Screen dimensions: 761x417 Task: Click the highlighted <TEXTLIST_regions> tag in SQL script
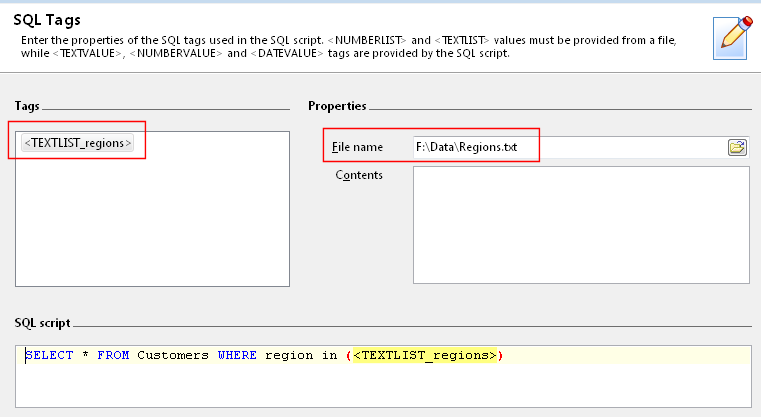425,355
